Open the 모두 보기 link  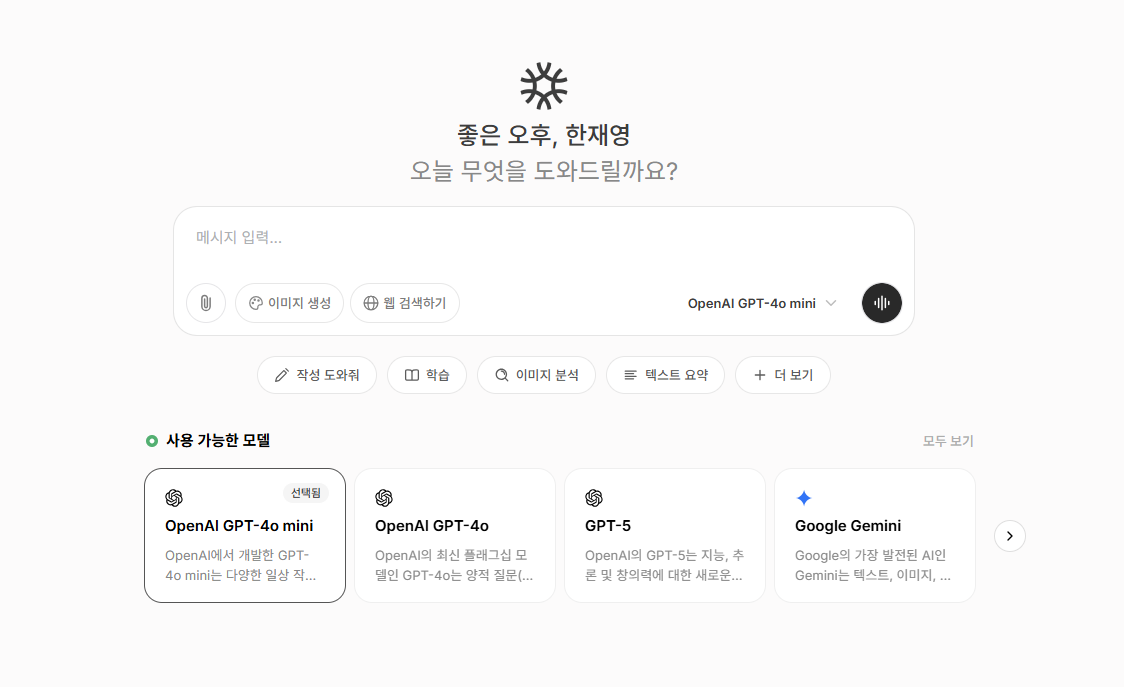pos(948,441)
